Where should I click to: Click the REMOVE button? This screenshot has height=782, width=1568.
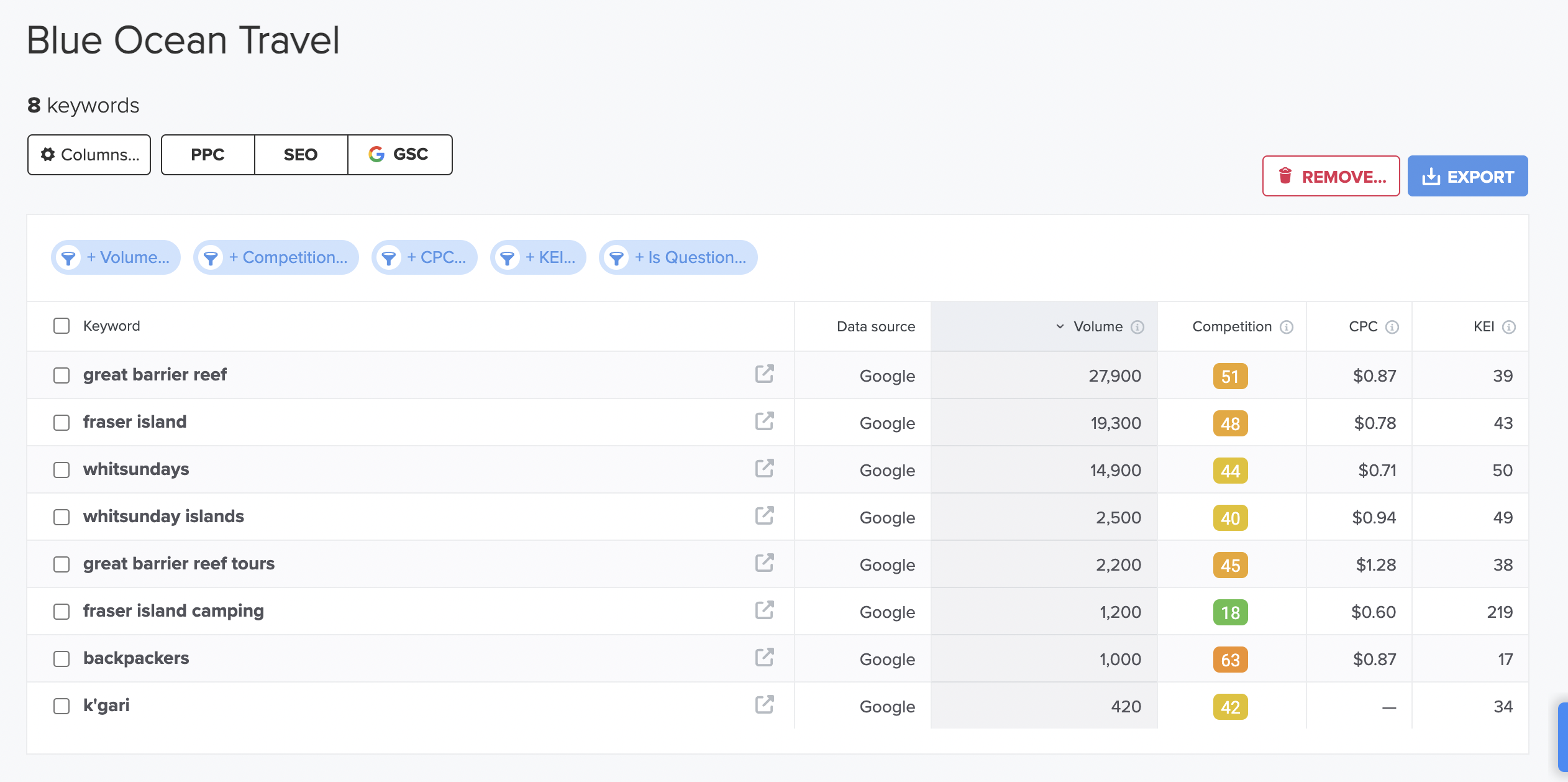pos(1331,176)
